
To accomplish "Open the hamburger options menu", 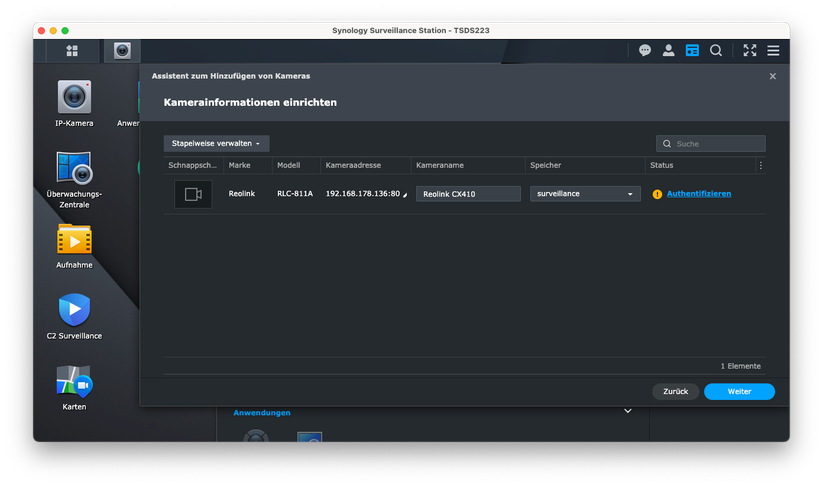I will (773, 50).
